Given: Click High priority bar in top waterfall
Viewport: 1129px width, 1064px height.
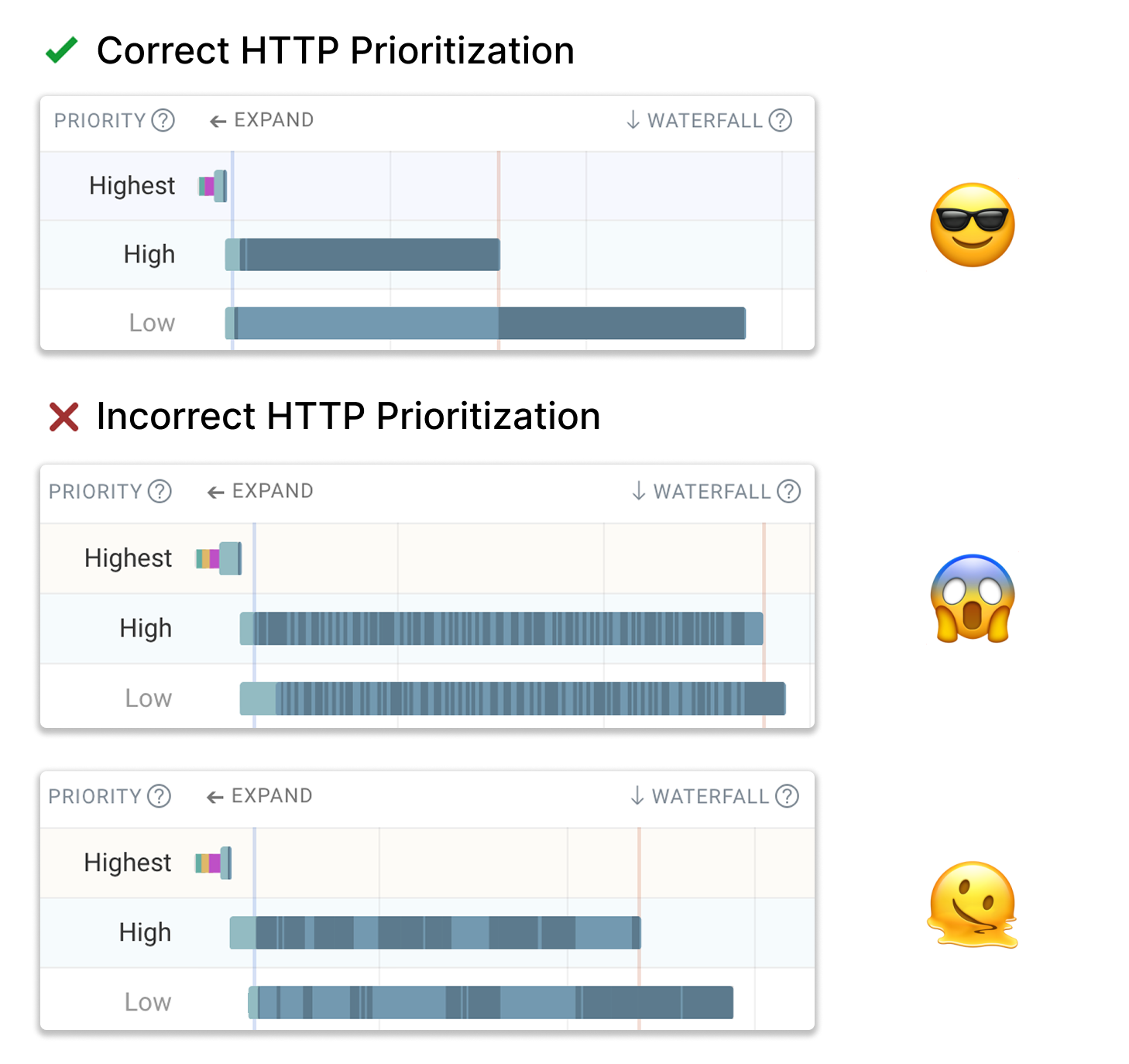Looking at the screenshot, I should coord(362,255).
